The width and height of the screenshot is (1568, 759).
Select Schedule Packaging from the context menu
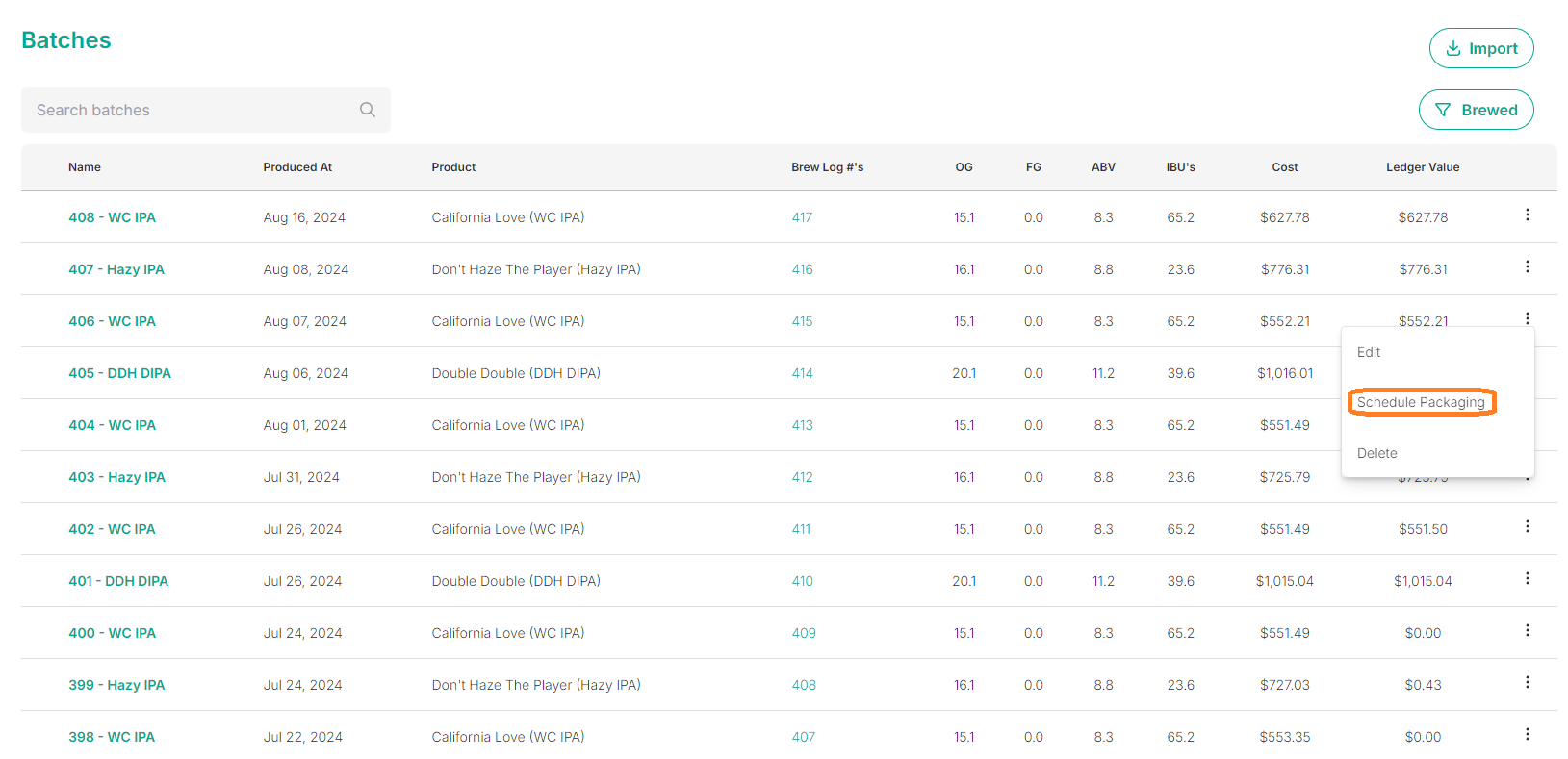[1421, 402]
